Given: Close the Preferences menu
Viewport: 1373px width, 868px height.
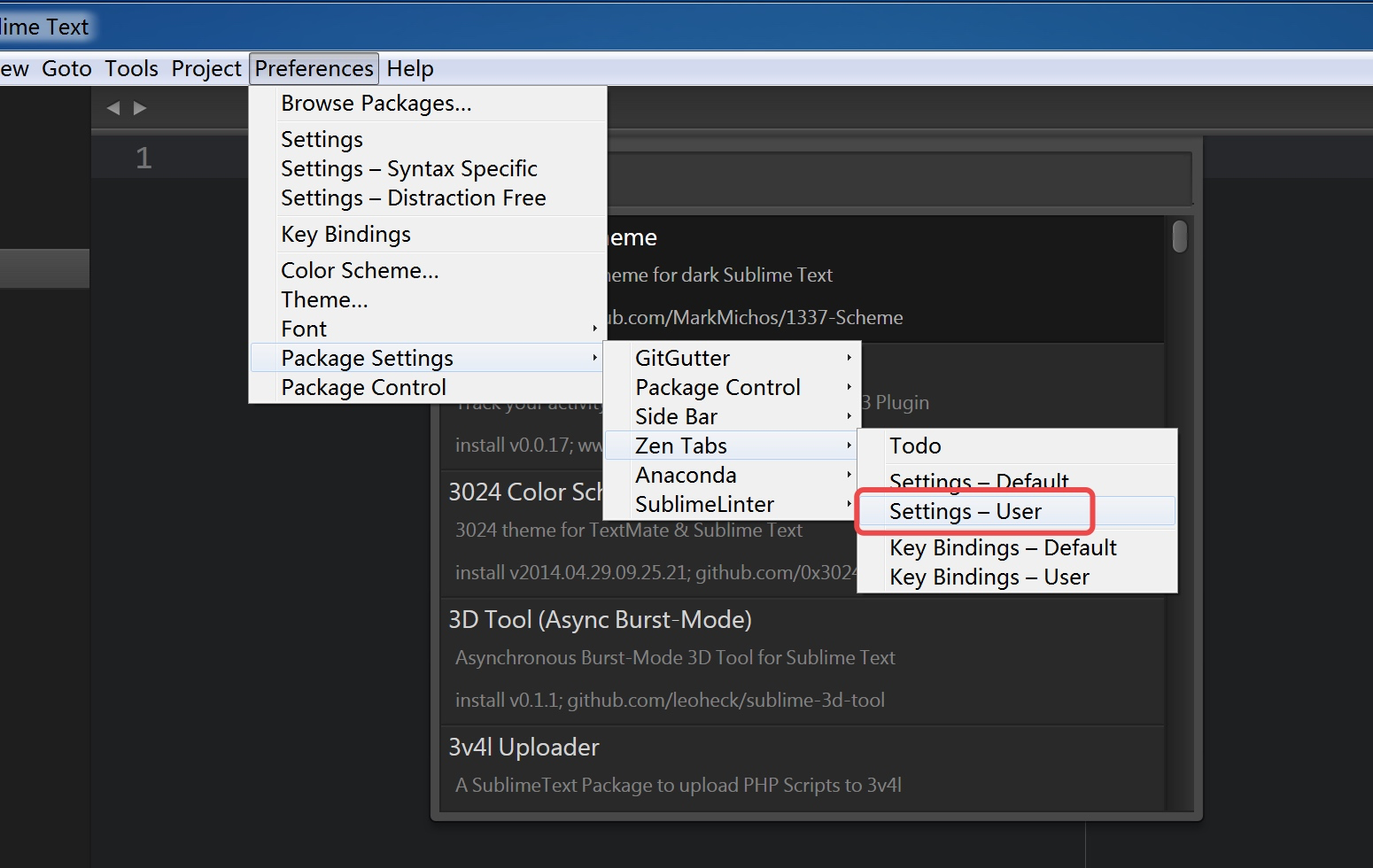Looking at the screenshot, I should tap(314, 69).
